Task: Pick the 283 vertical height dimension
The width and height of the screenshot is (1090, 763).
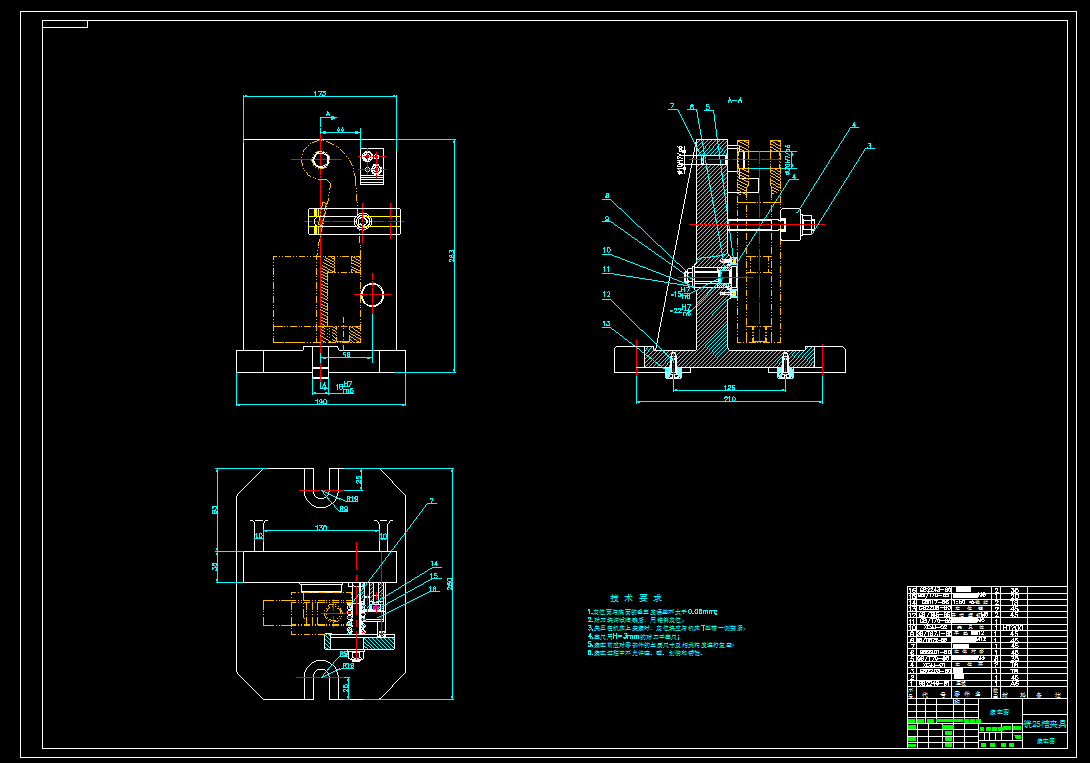Action: 452,256
